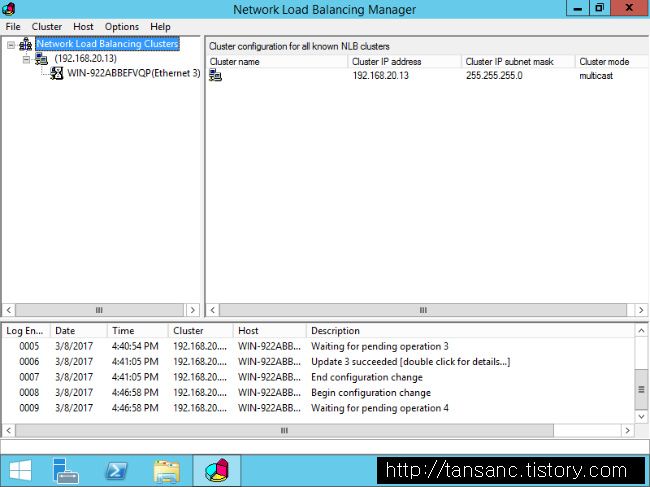Click the log pane scroll down arrow

tap(641, 417)
